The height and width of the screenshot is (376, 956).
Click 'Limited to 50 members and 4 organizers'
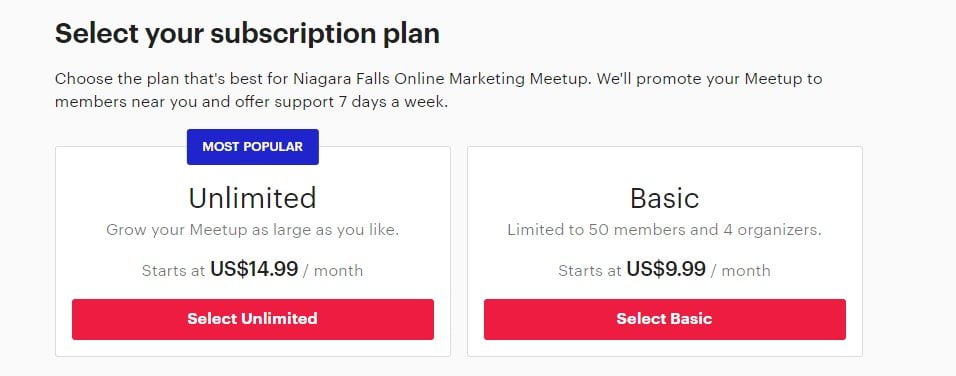[x=665, y=230]
